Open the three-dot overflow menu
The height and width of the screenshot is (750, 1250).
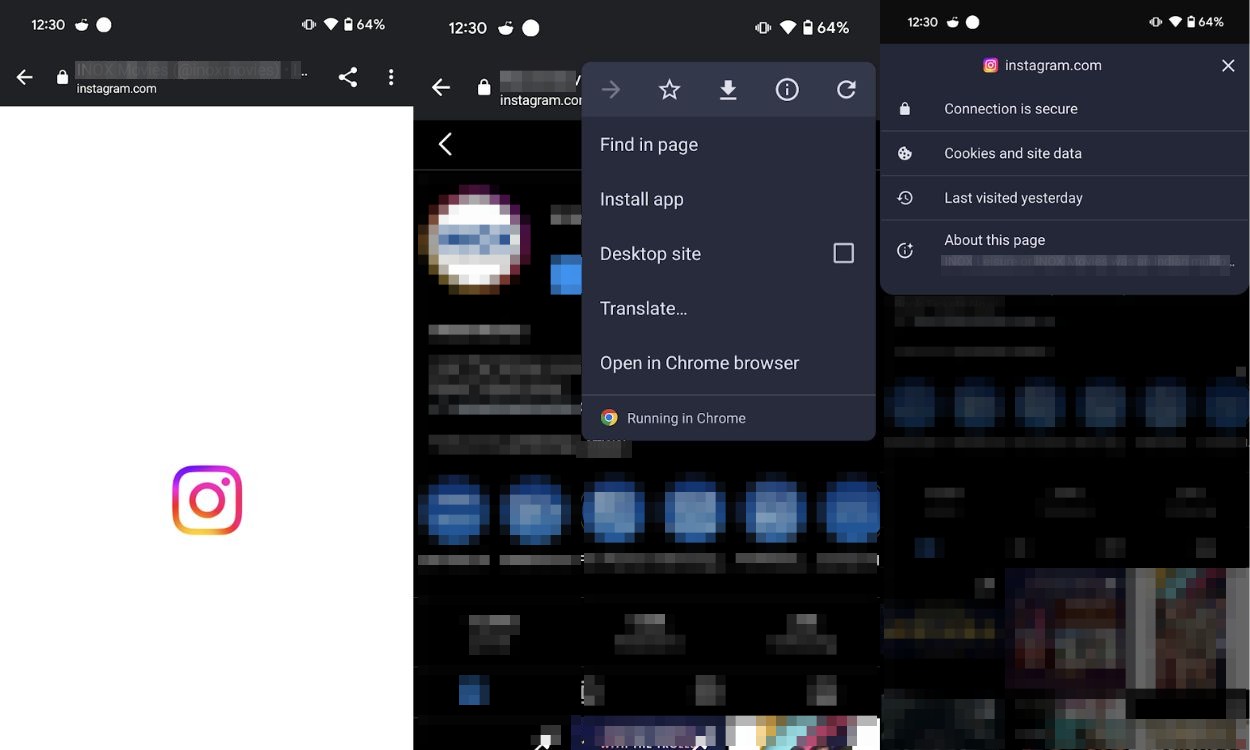391,77
